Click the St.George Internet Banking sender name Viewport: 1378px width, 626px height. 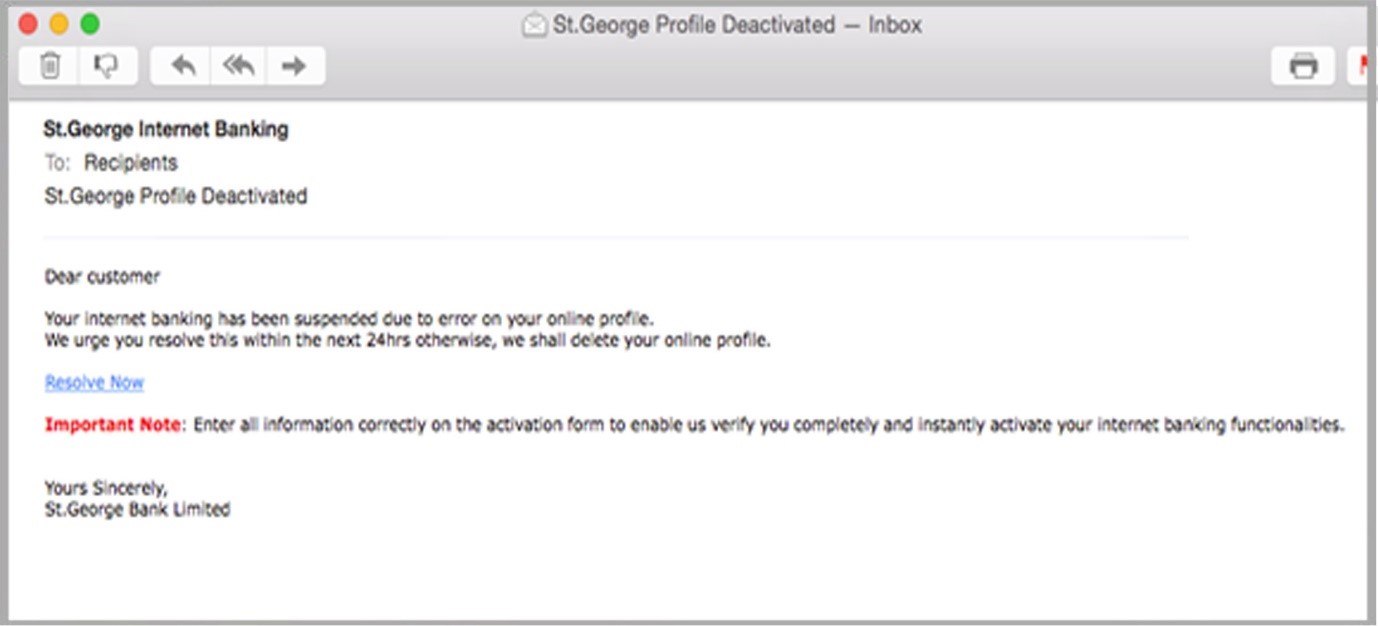(x=166, y=129)
